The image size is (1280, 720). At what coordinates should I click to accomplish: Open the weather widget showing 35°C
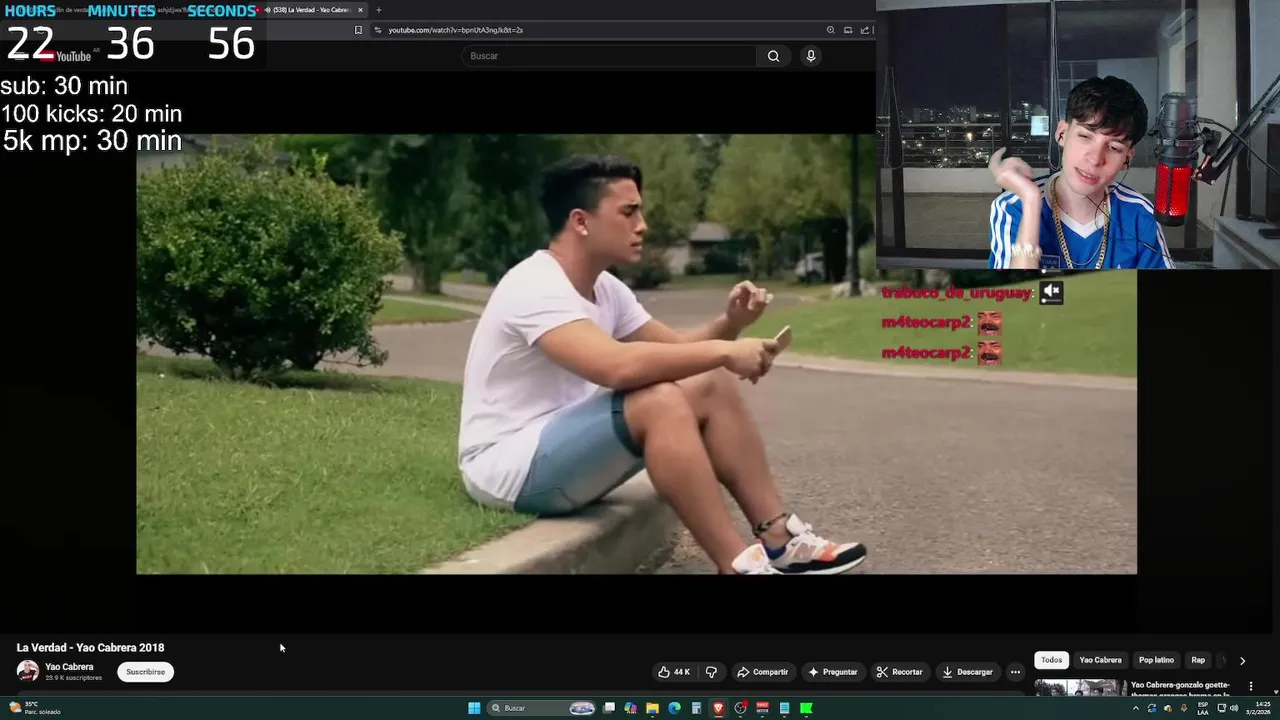[x=33, y=708]
